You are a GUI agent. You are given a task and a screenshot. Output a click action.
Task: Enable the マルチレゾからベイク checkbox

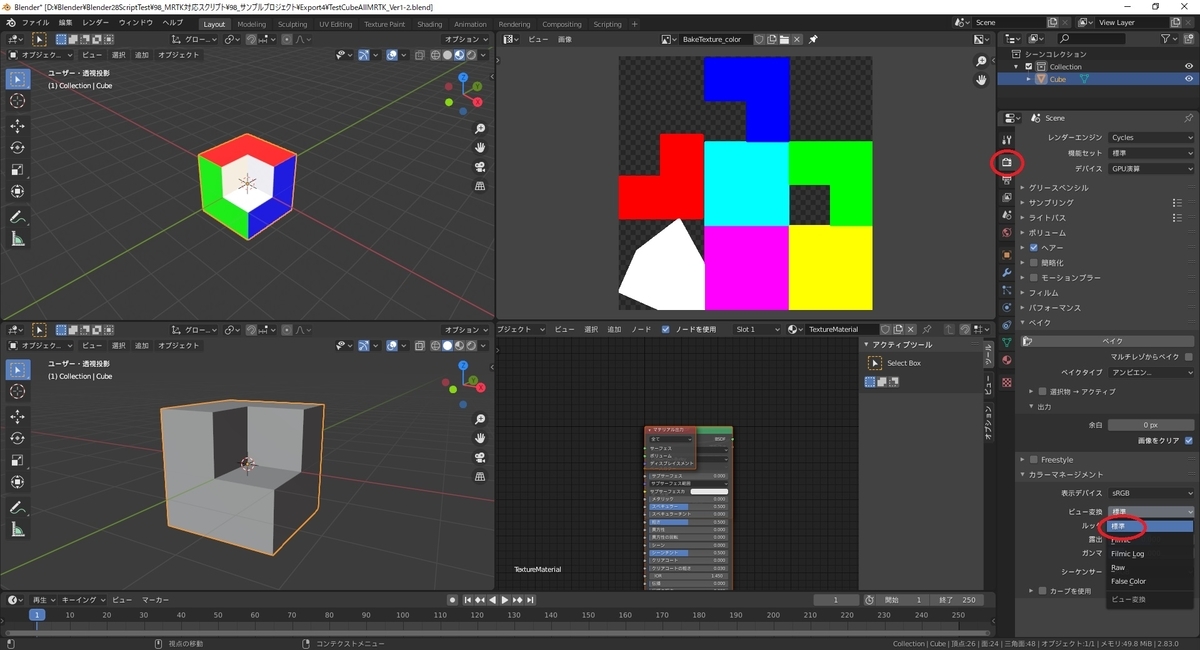[x=1188, y=356]
